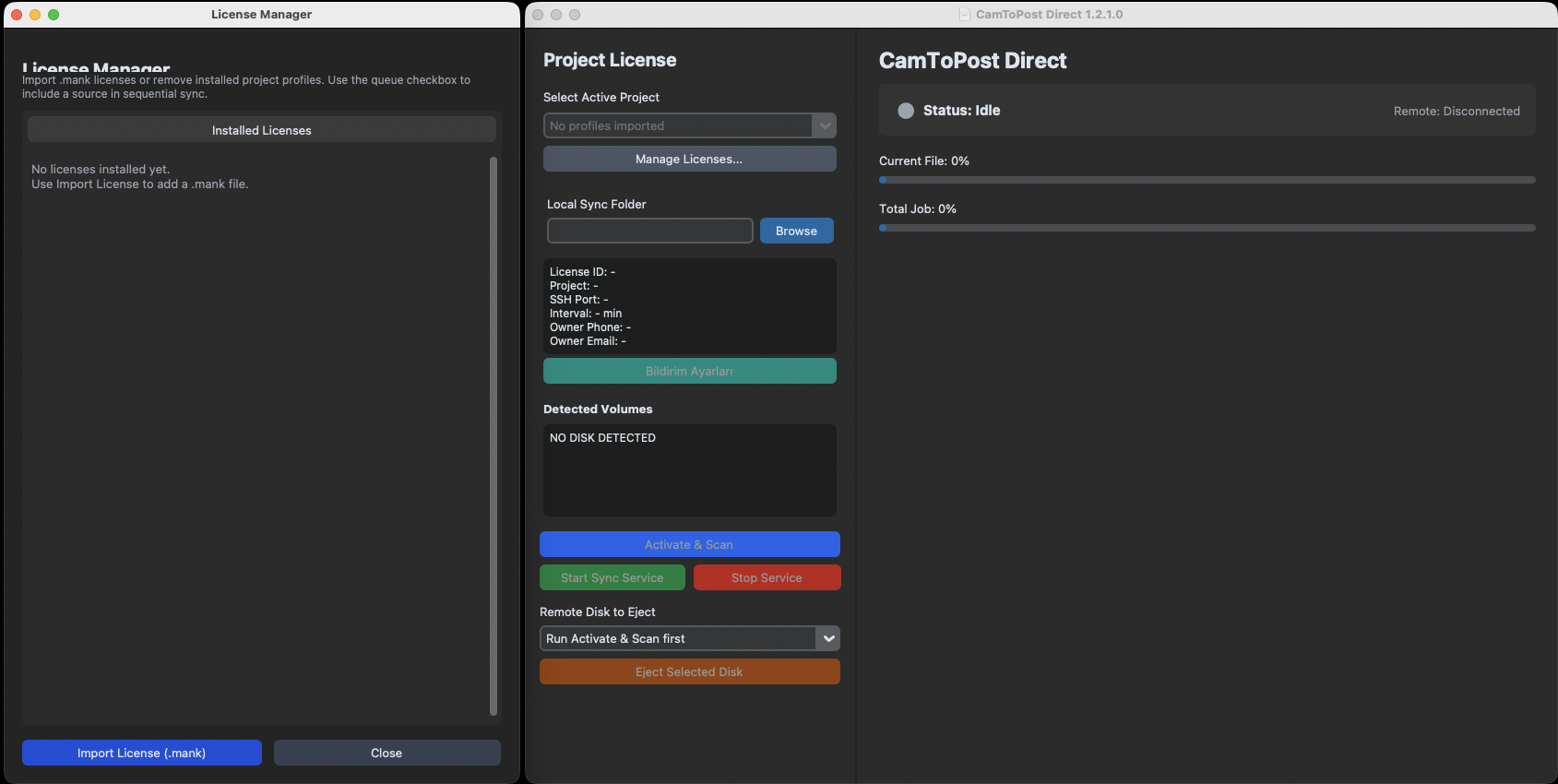Image resolution: width=1558 pixels, height=784 pixels.
Task: Start the Sync Service
Action: click(612, 577)
